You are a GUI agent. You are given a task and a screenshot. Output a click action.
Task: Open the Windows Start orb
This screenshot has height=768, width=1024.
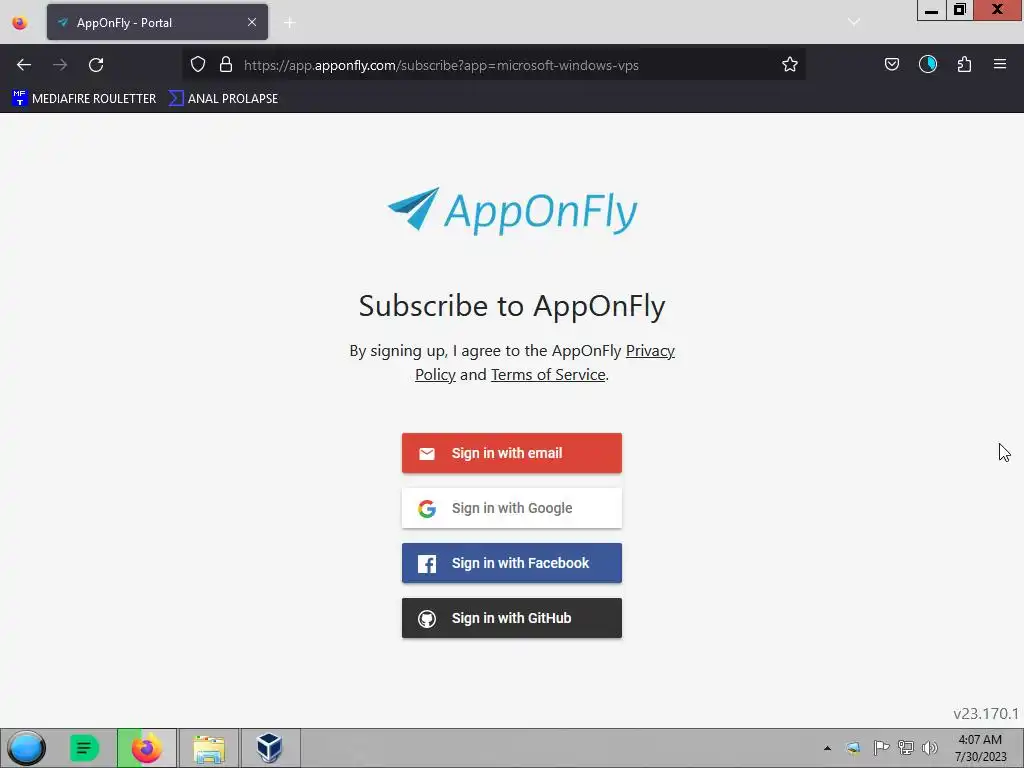[27, 748]
